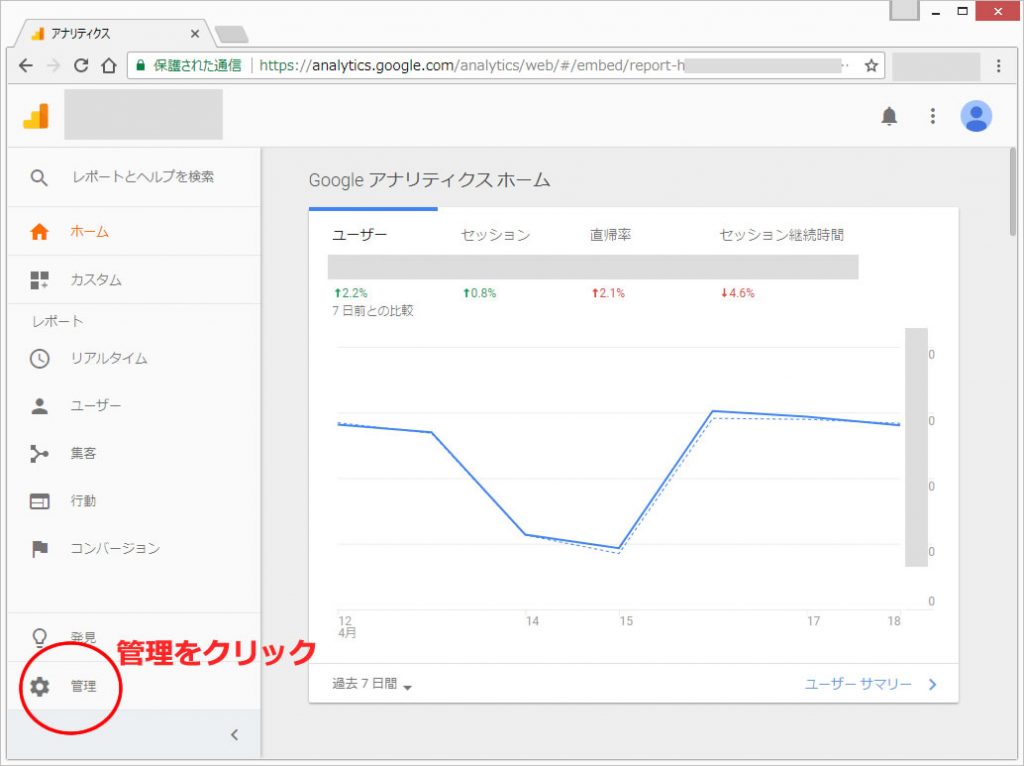
Task: Click the search magnifier icon in sidebar
Action: [x=39, y=177]
